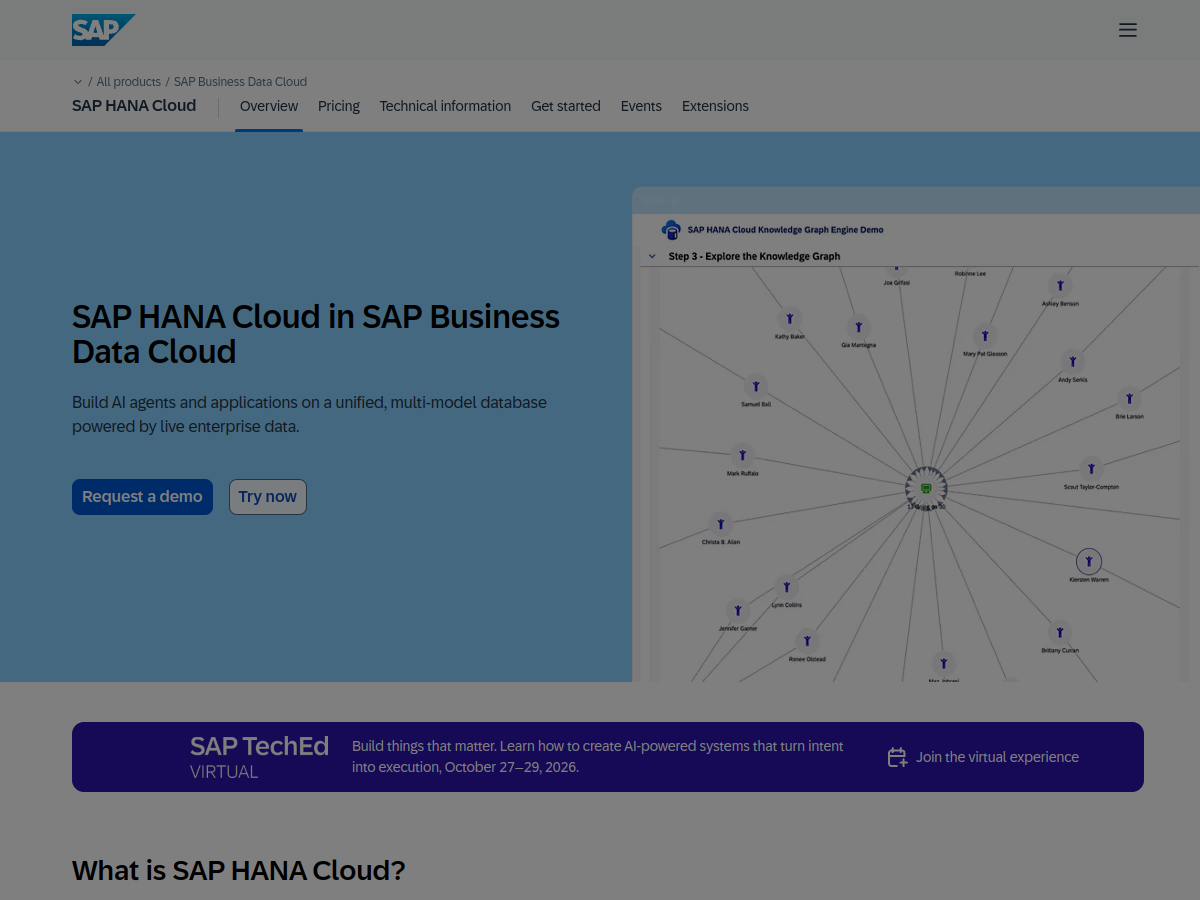Collapse Step 3 - Explore the Knowledge Graph
1200x900 pixels.
click(652, 256)
